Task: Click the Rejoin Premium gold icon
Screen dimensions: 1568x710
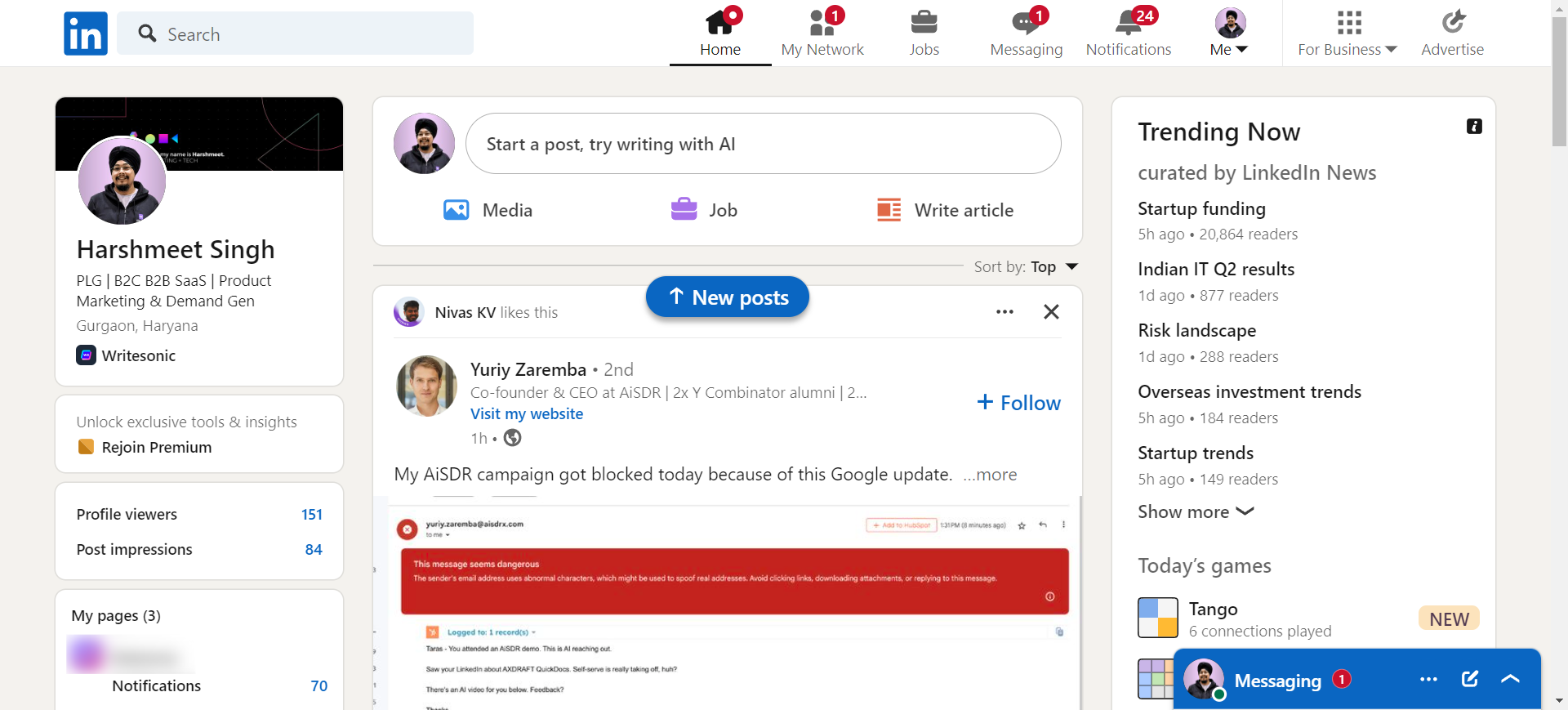Action: coord(86,447)
